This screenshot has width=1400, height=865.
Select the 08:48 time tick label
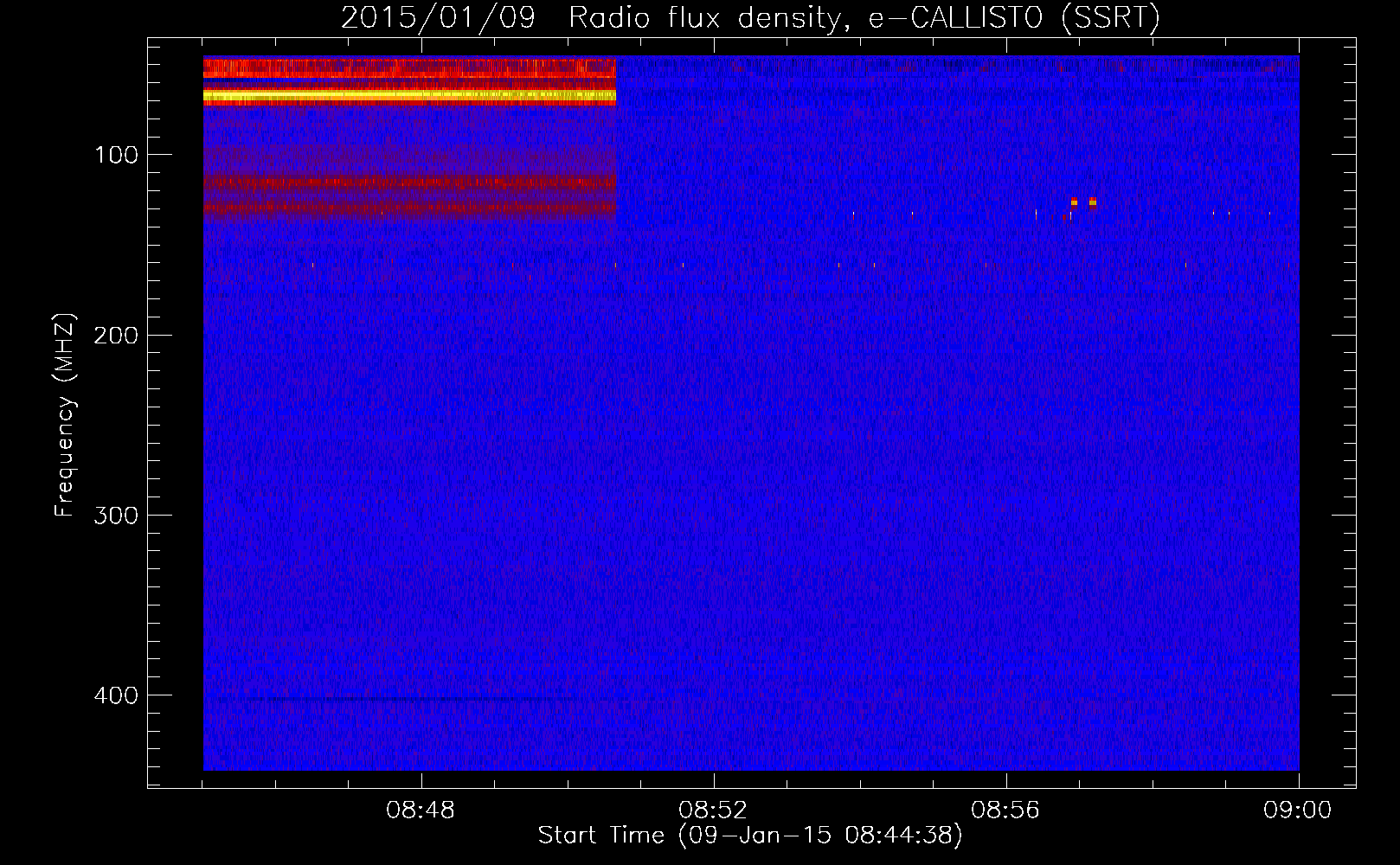(421, 811)
